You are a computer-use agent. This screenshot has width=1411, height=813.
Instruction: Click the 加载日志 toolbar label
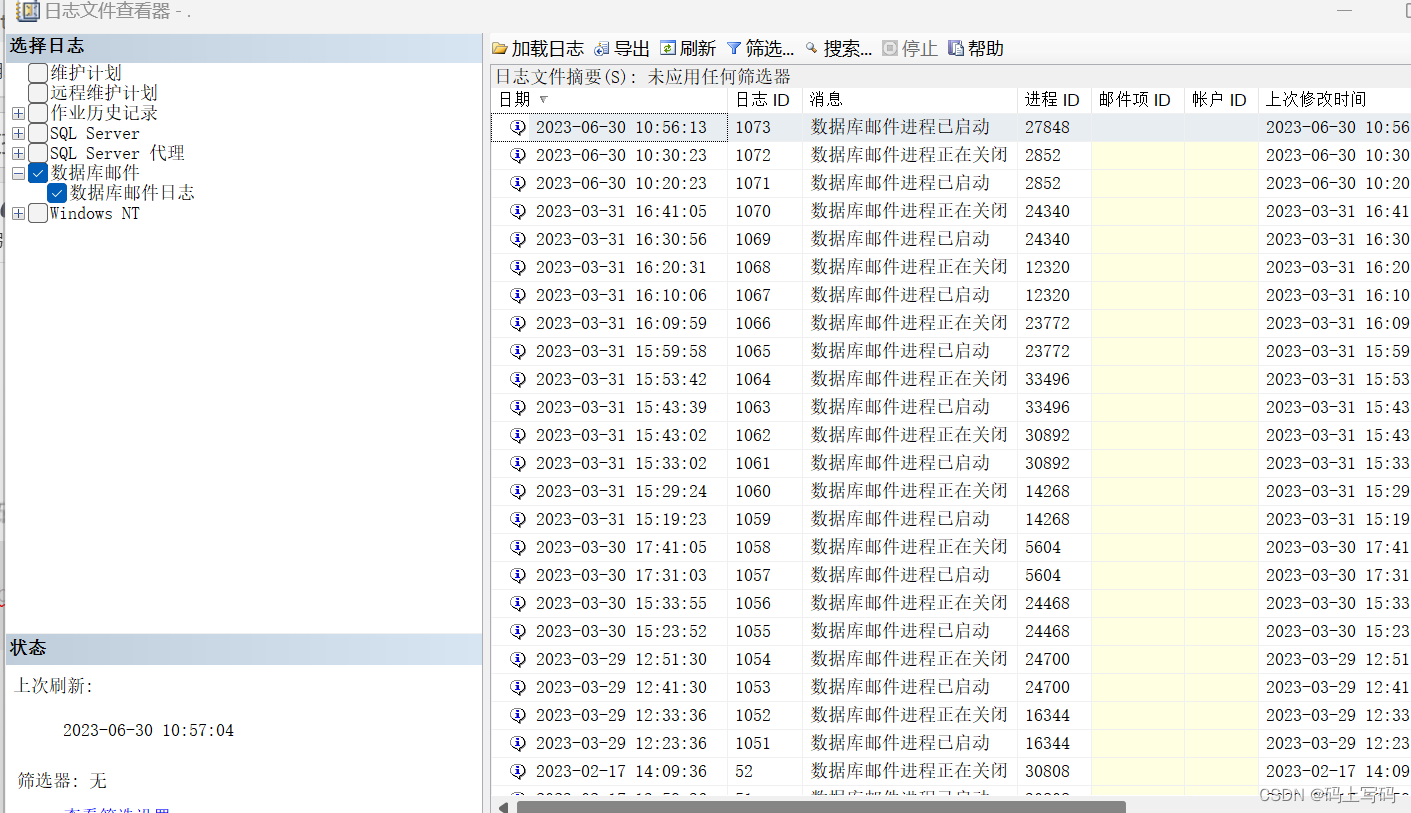(x=548, y=49)
